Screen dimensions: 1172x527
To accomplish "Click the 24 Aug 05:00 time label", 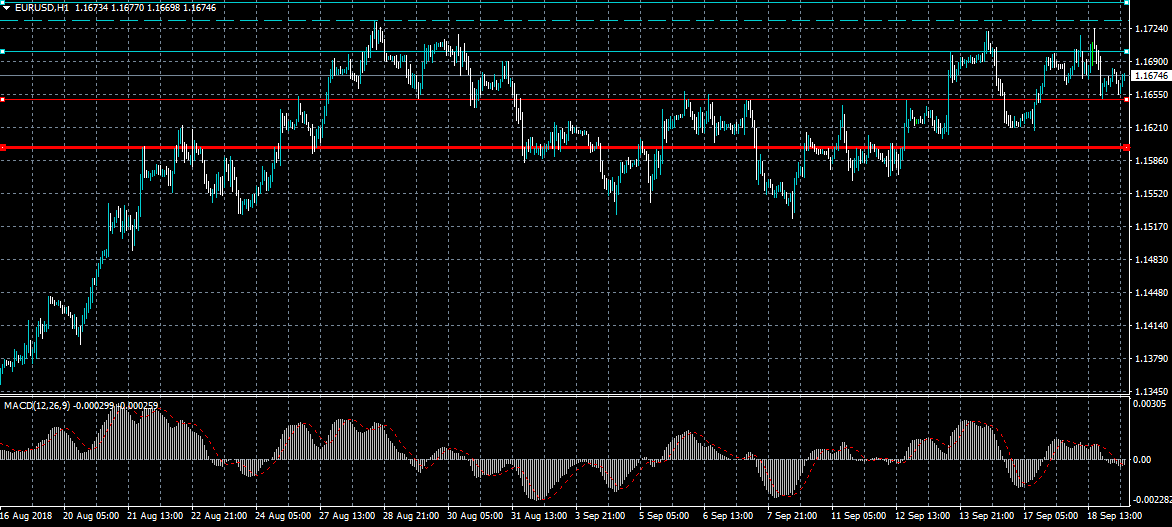I will [283, 517].
